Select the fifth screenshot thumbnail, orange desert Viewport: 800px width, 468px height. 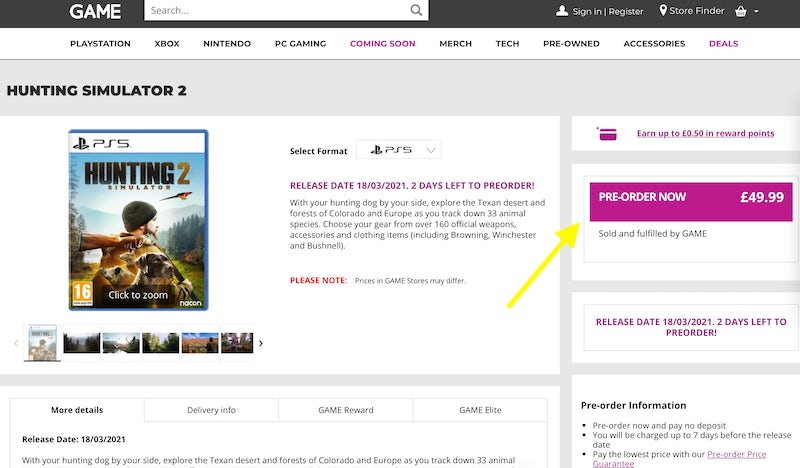click(x=200, y=343)
